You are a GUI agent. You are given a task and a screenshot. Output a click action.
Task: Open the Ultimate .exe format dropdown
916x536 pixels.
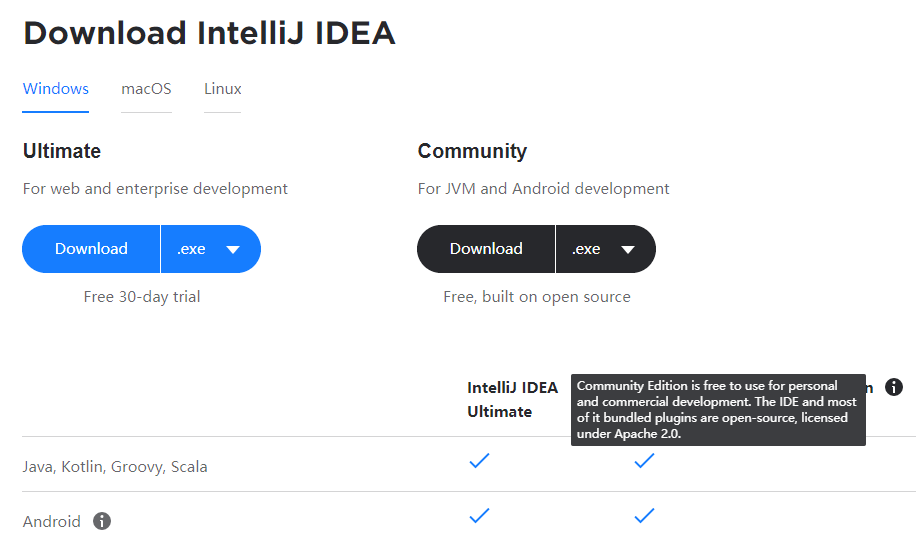tap(210, 249)
